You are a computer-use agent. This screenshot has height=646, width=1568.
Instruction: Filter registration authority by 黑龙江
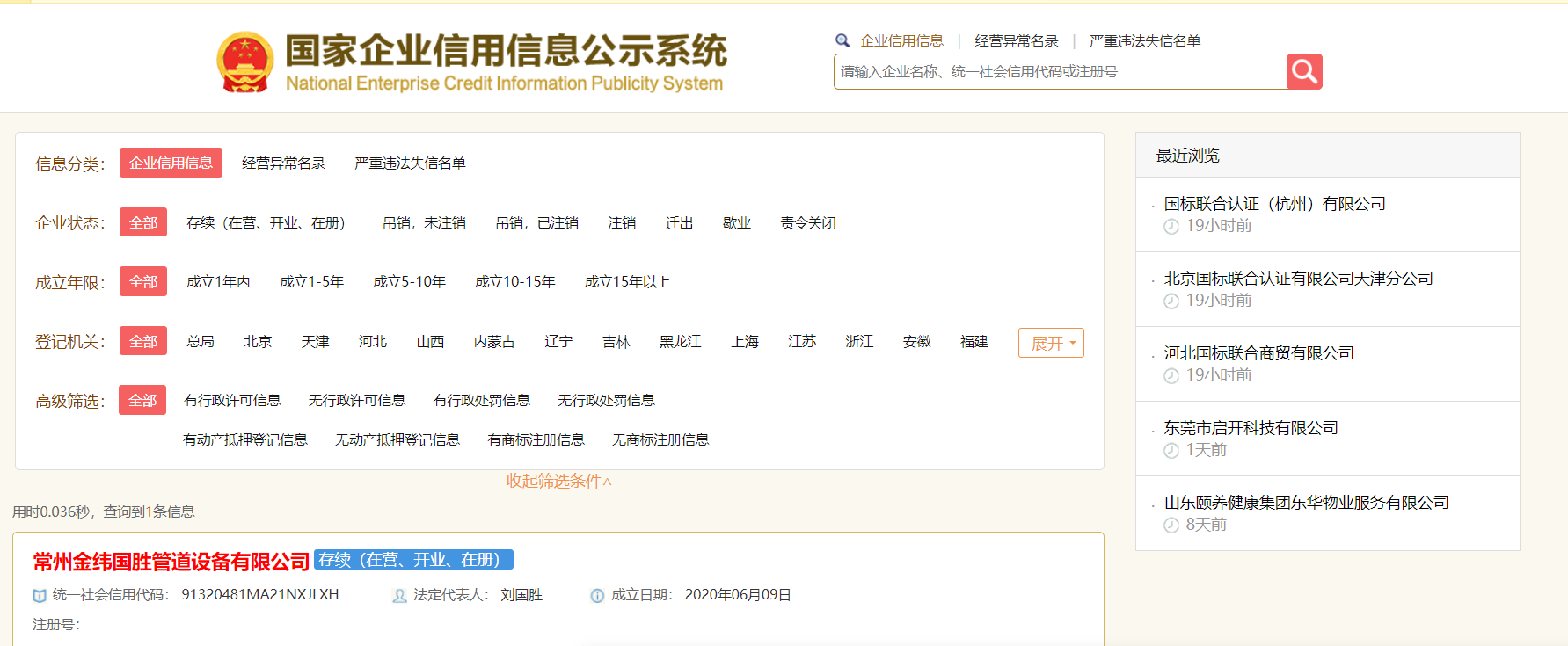pyautogui.click(x=681, y=341)
